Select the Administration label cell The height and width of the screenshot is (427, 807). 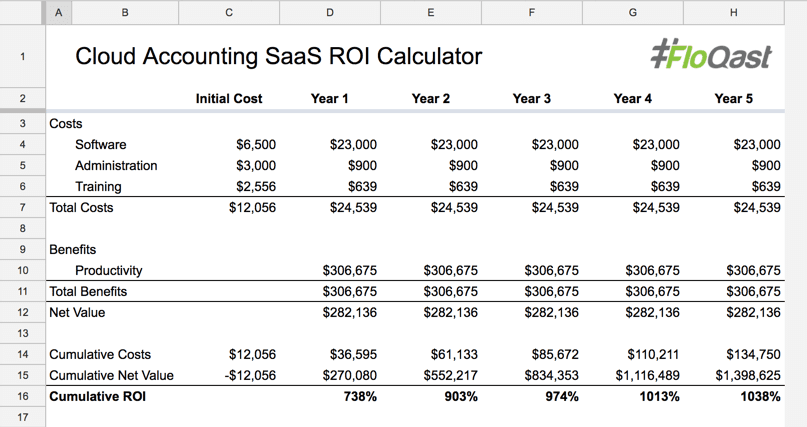116,166
